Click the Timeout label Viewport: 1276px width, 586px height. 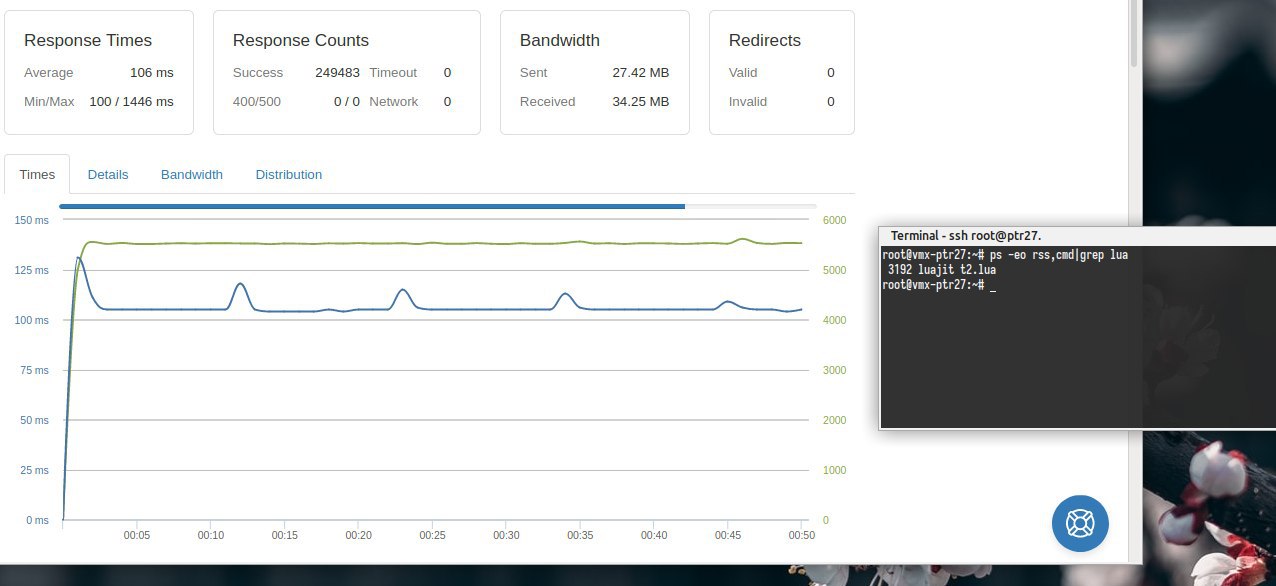[x=393, y=73]
